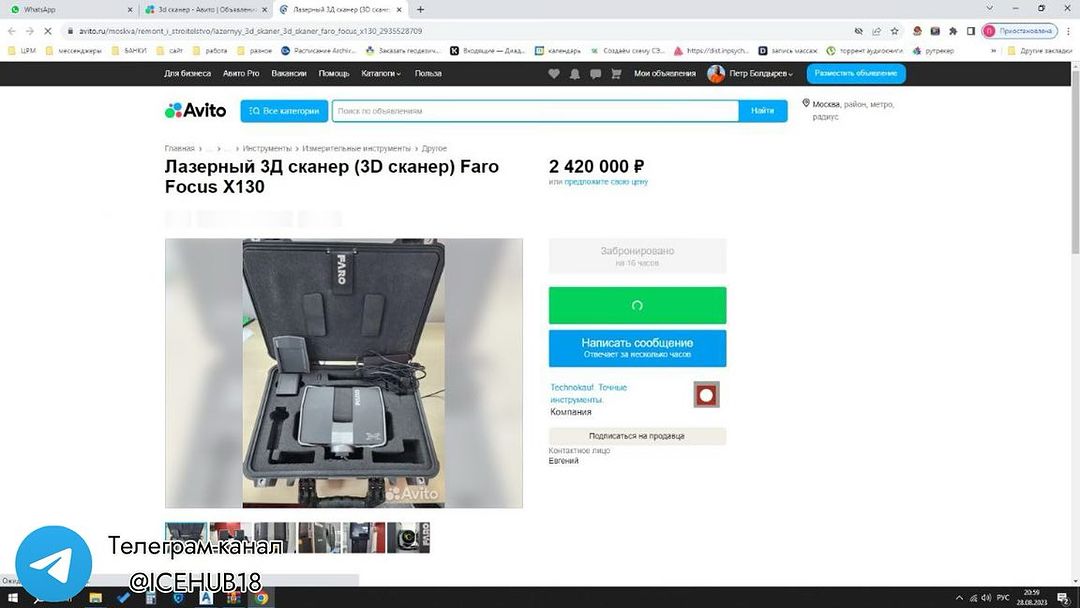
Task: Open the favorites heart icon
Action: [x=554, y=74]
